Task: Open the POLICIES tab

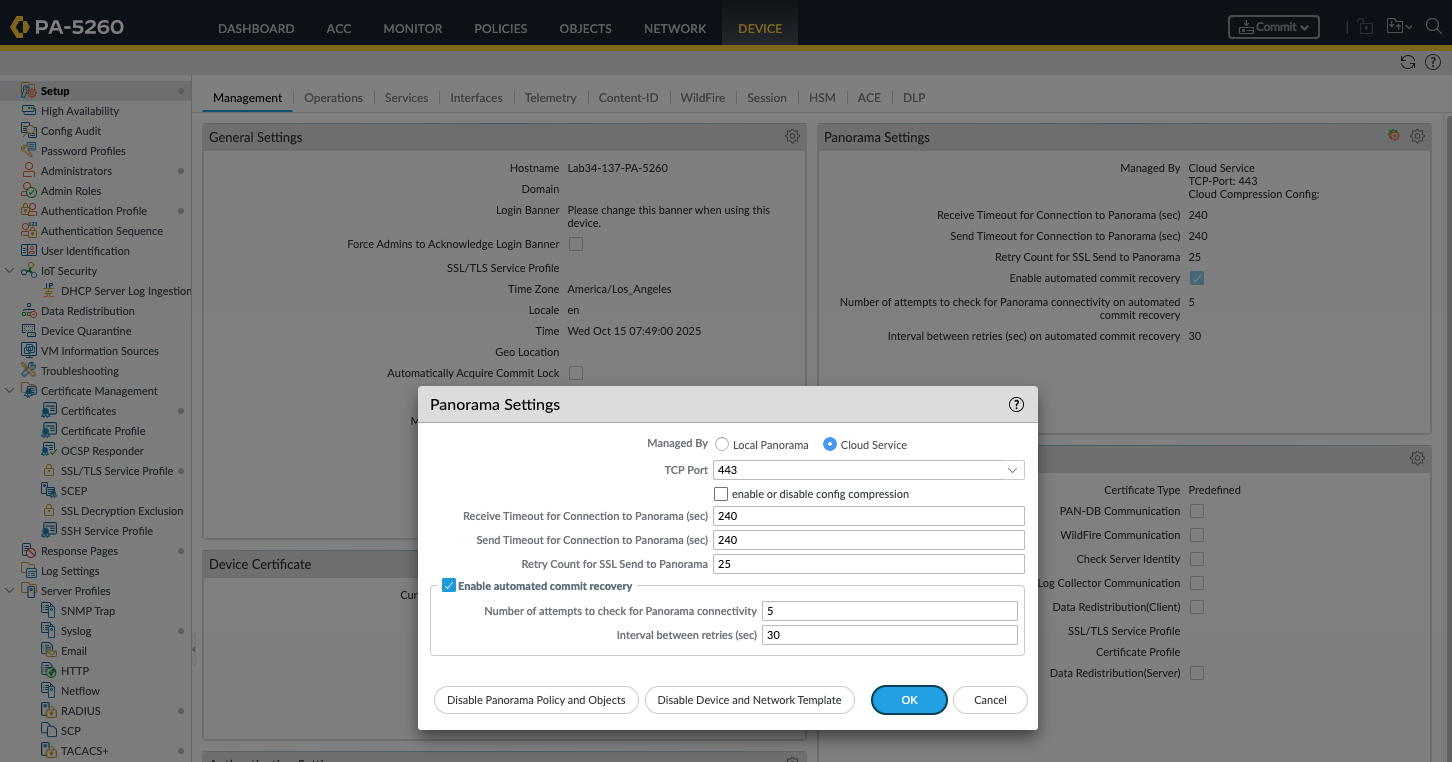Action: point(500,28)
